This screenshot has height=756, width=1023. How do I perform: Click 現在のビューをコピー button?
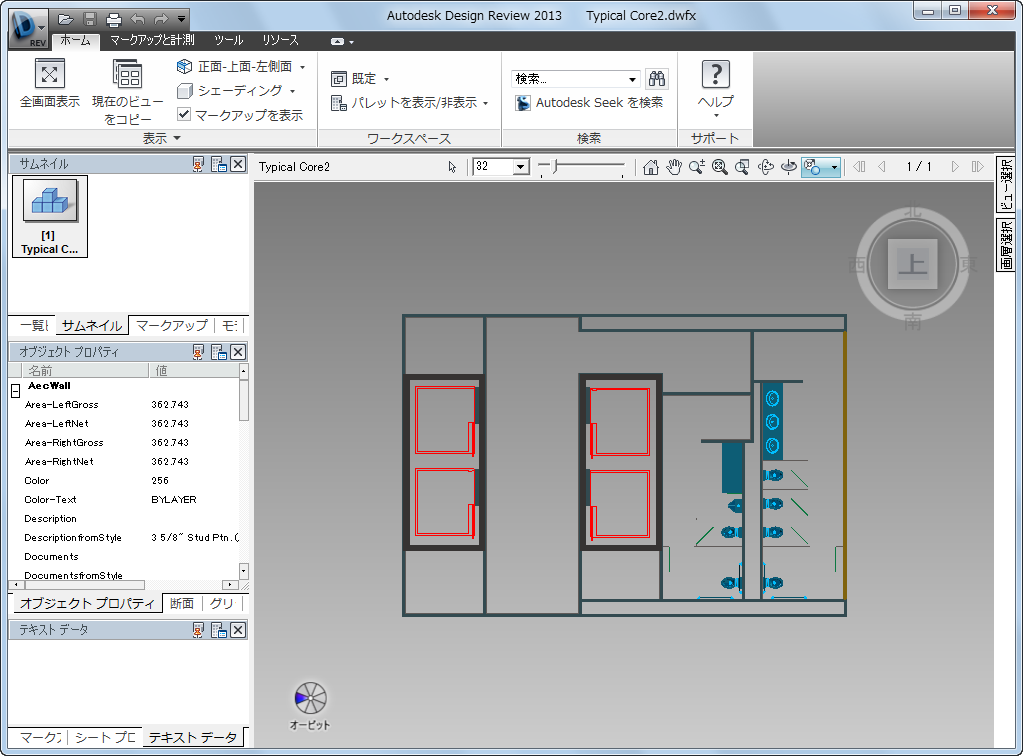point(128,91)
